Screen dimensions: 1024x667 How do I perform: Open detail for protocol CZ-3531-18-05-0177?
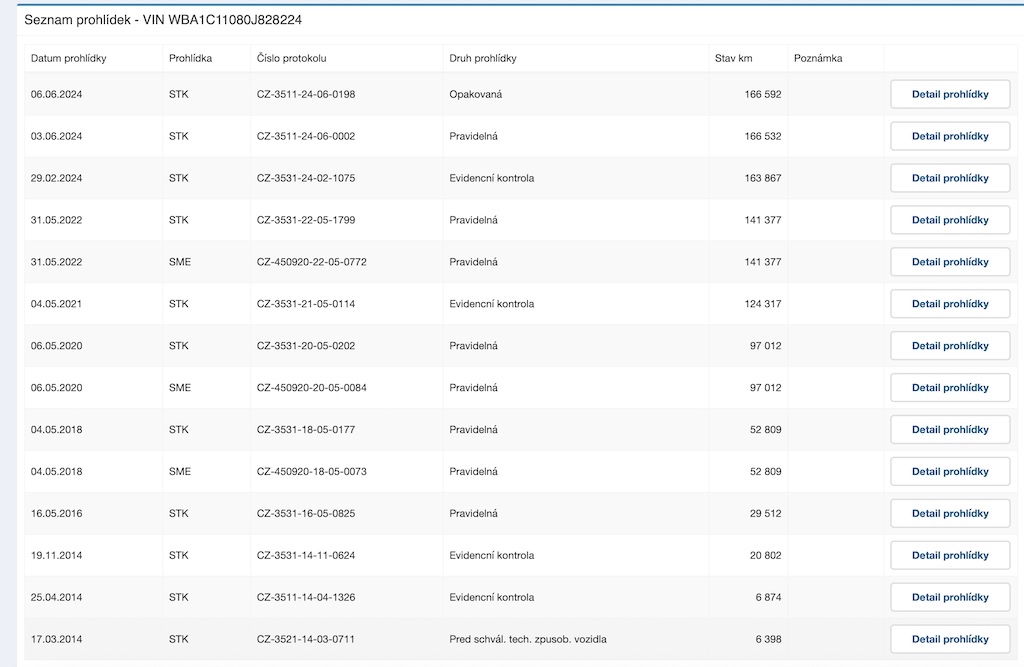[x=950, y=430]
